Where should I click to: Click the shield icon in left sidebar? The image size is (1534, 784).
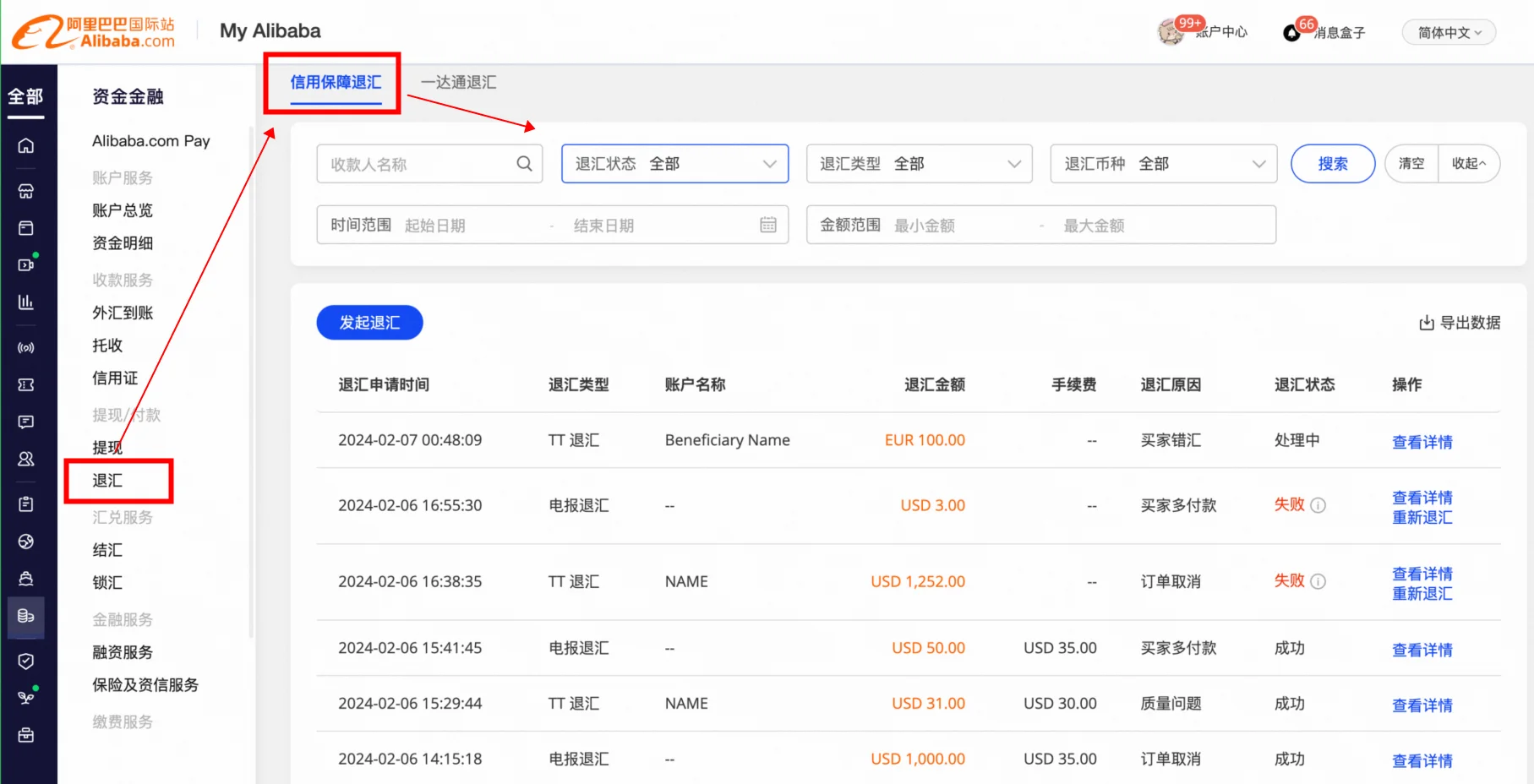[x=26, y=661]
